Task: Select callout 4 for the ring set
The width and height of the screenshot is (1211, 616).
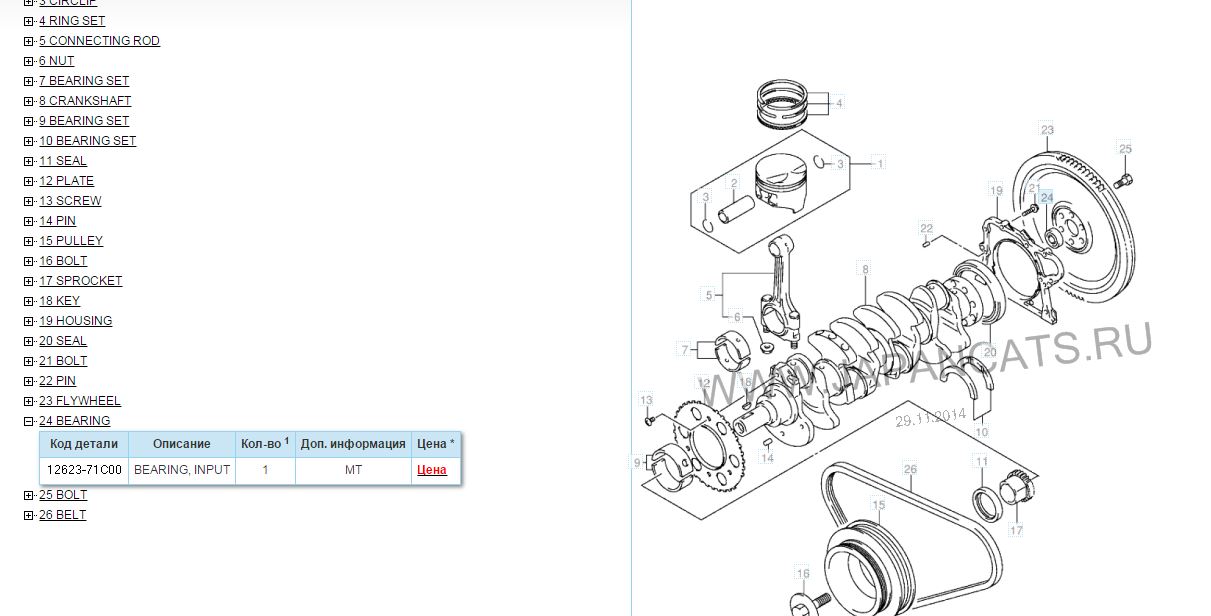Action: point(838,103)
